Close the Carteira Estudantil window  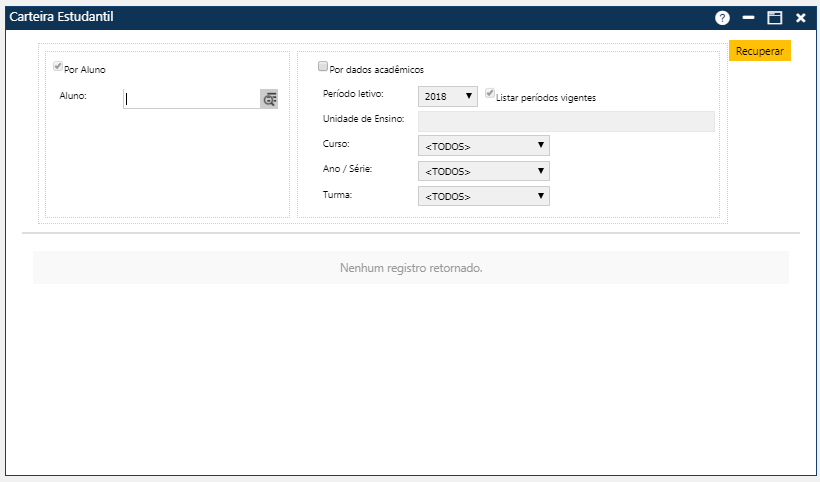(x=800, y=18)
